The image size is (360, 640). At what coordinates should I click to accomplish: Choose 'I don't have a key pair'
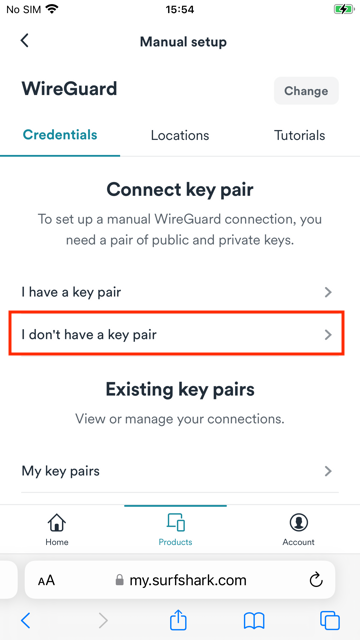(x=177, y=333)
